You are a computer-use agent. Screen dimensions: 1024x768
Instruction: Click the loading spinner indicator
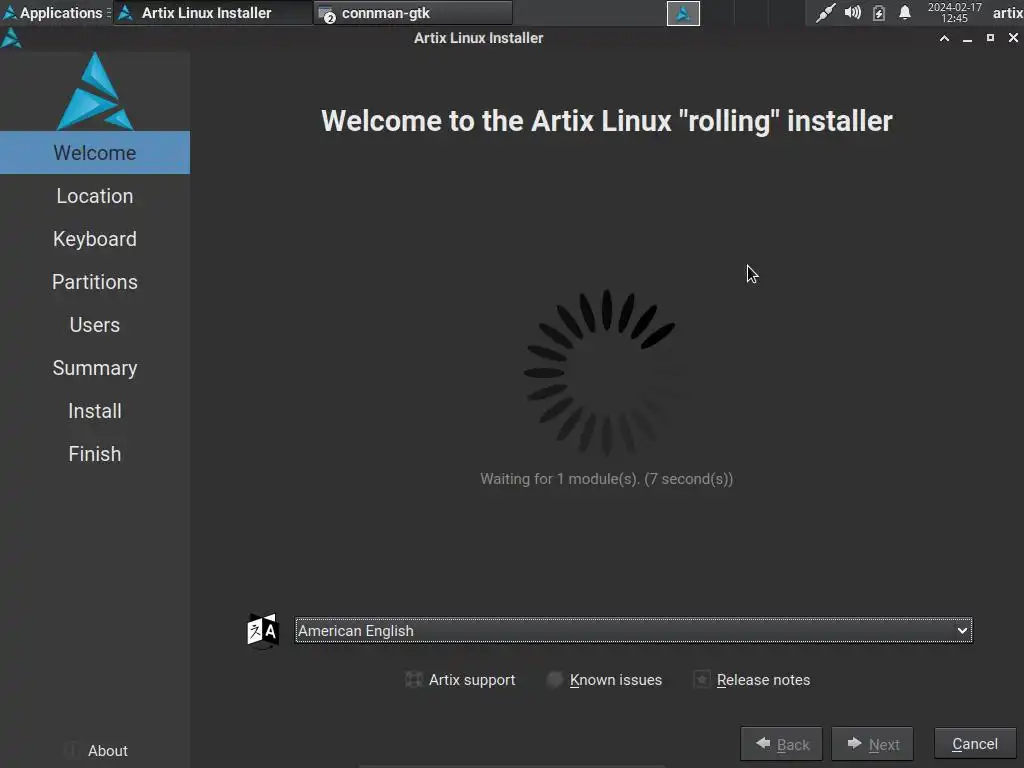click(606, 373)
